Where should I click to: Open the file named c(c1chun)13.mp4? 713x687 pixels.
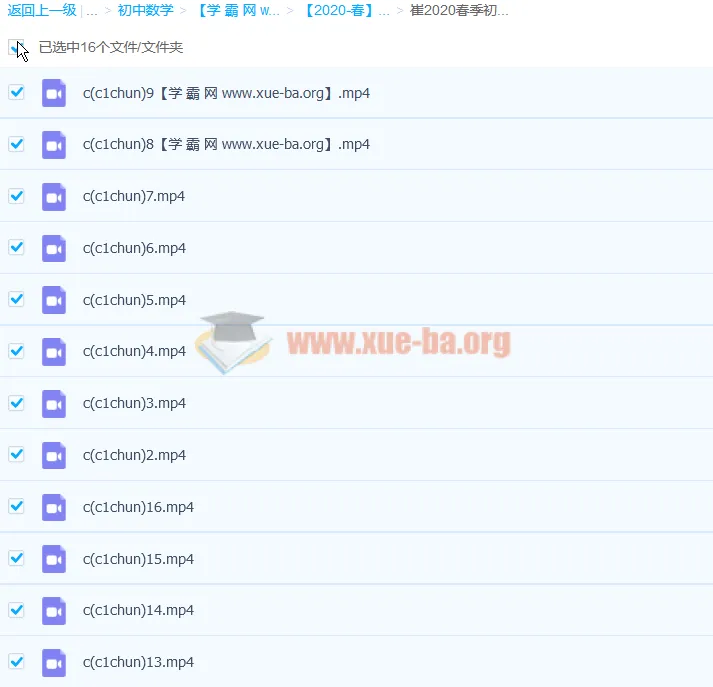click(138, 662)
